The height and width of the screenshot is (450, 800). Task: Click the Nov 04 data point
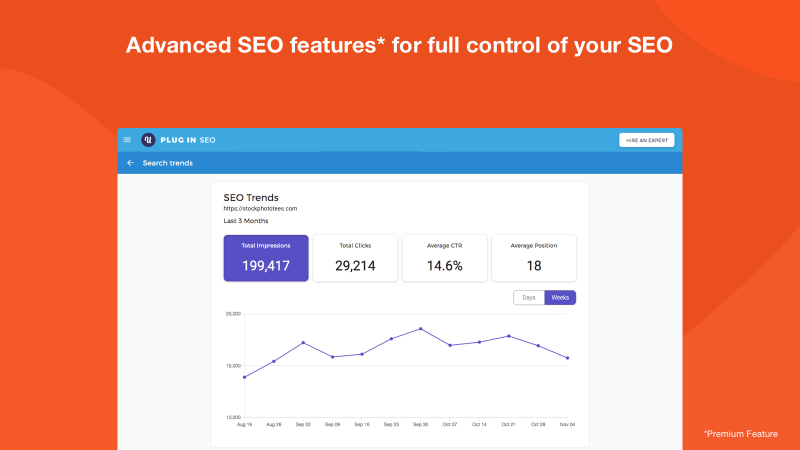[x=567, y=358]
